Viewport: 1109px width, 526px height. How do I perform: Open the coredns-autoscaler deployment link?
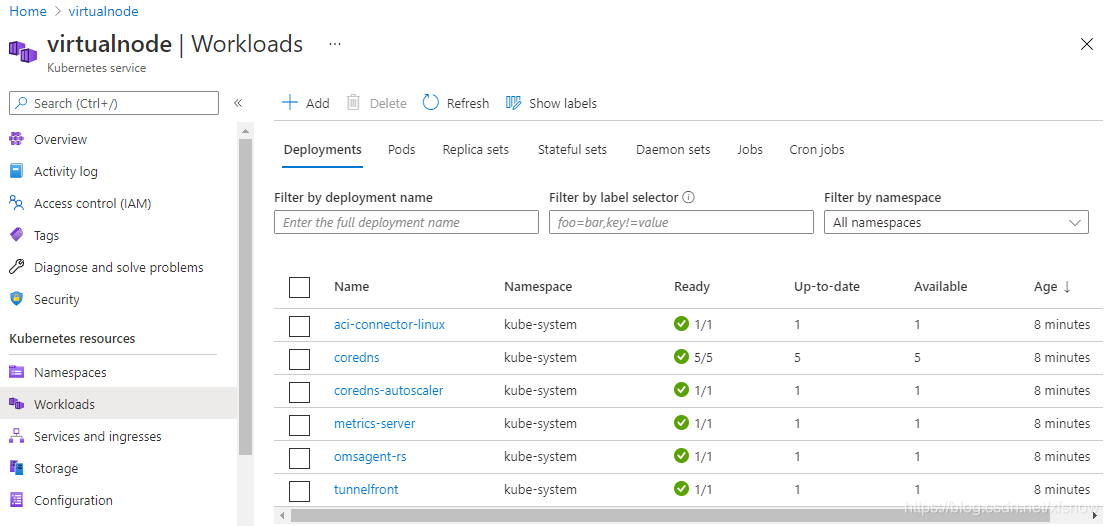point(388,390)
